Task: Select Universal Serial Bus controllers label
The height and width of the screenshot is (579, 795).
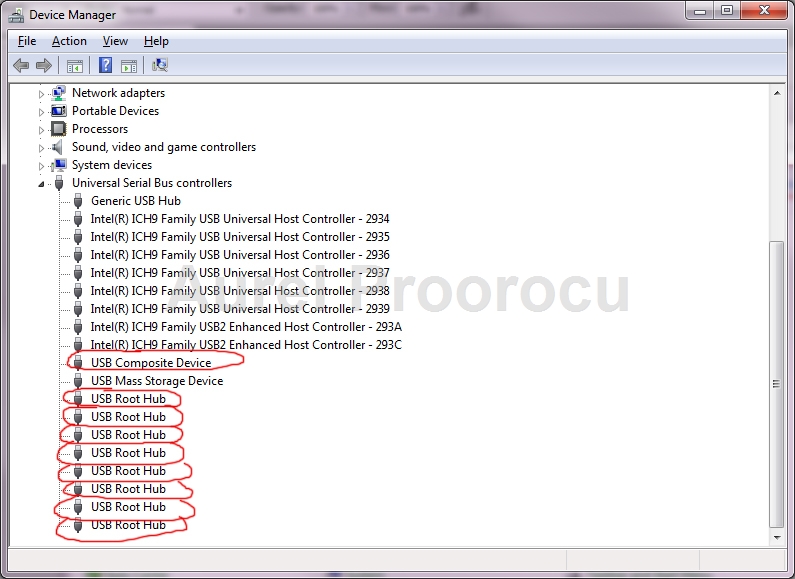Action: click(x=152, y=183)
